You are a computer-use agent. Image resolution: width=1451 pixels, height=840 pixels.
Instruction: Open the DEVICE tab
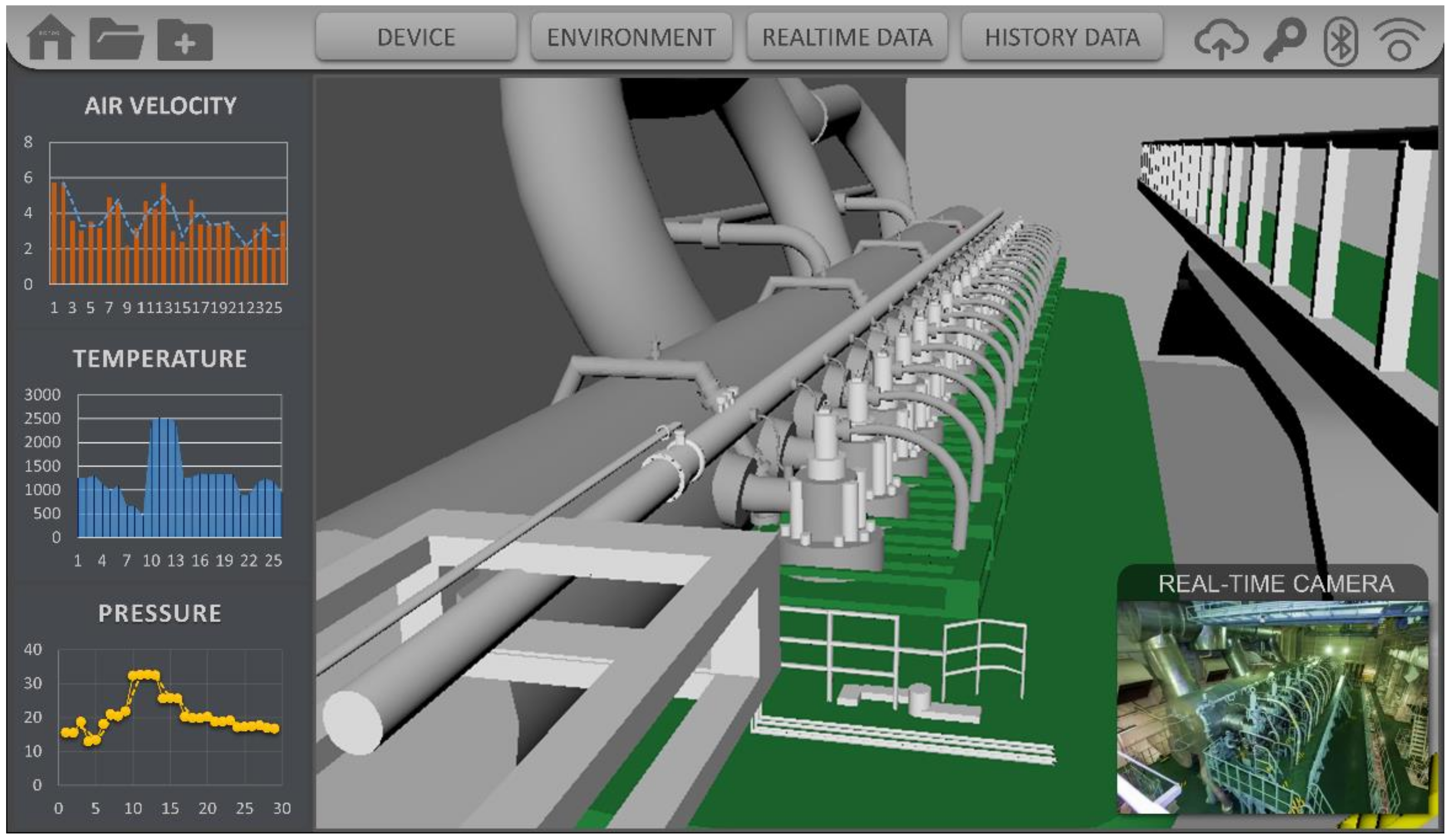coord(416,37)
